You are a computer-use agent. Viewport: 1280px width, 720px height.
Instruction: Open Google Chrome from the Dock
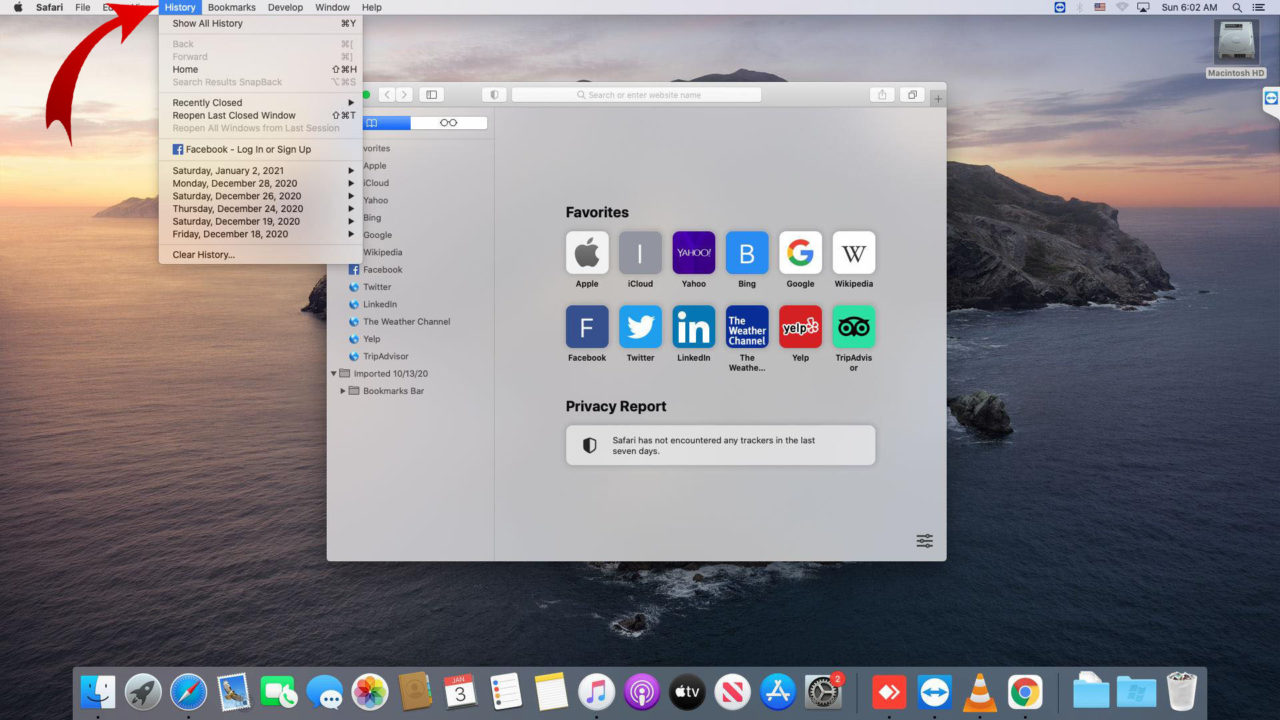tap(1025, 691)
